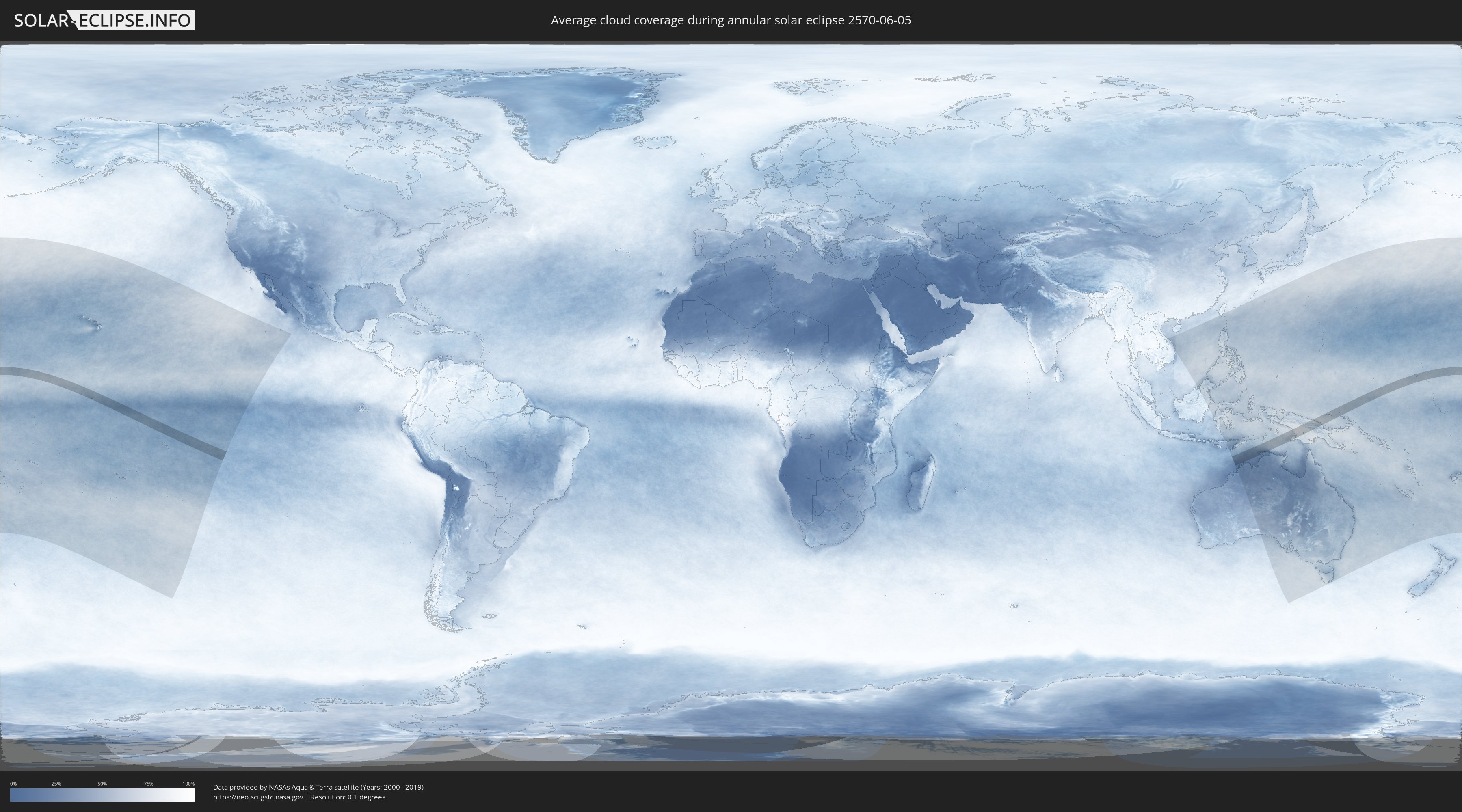Click the 75% legend label
The image size is (1462, 812).
(148, 784)
